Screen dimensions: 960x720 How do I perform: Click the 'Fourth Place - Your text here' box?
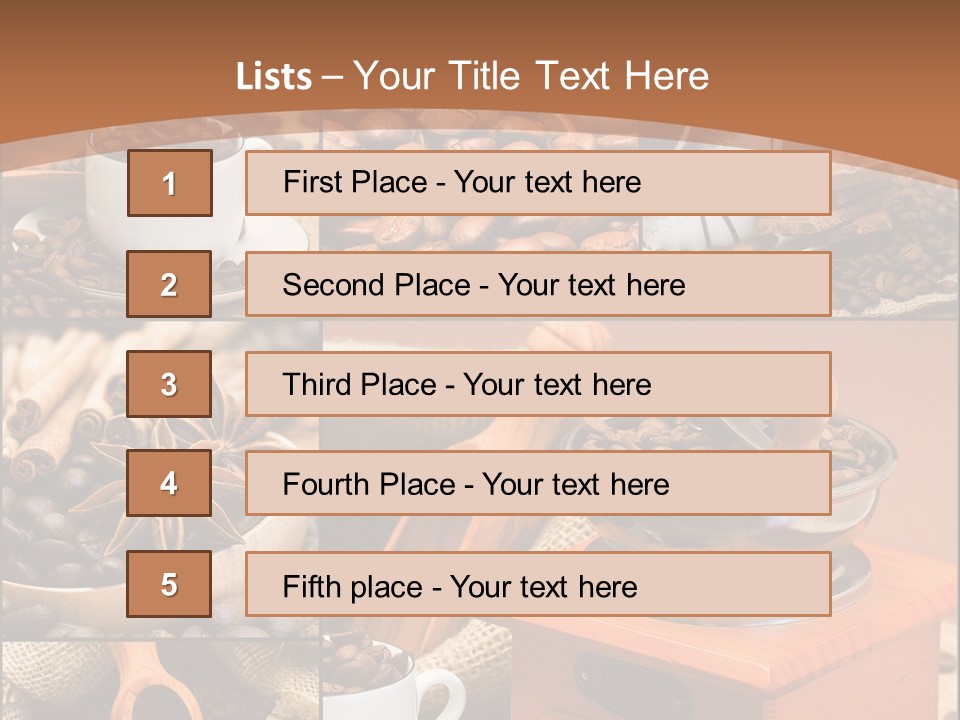click(538, 483)
